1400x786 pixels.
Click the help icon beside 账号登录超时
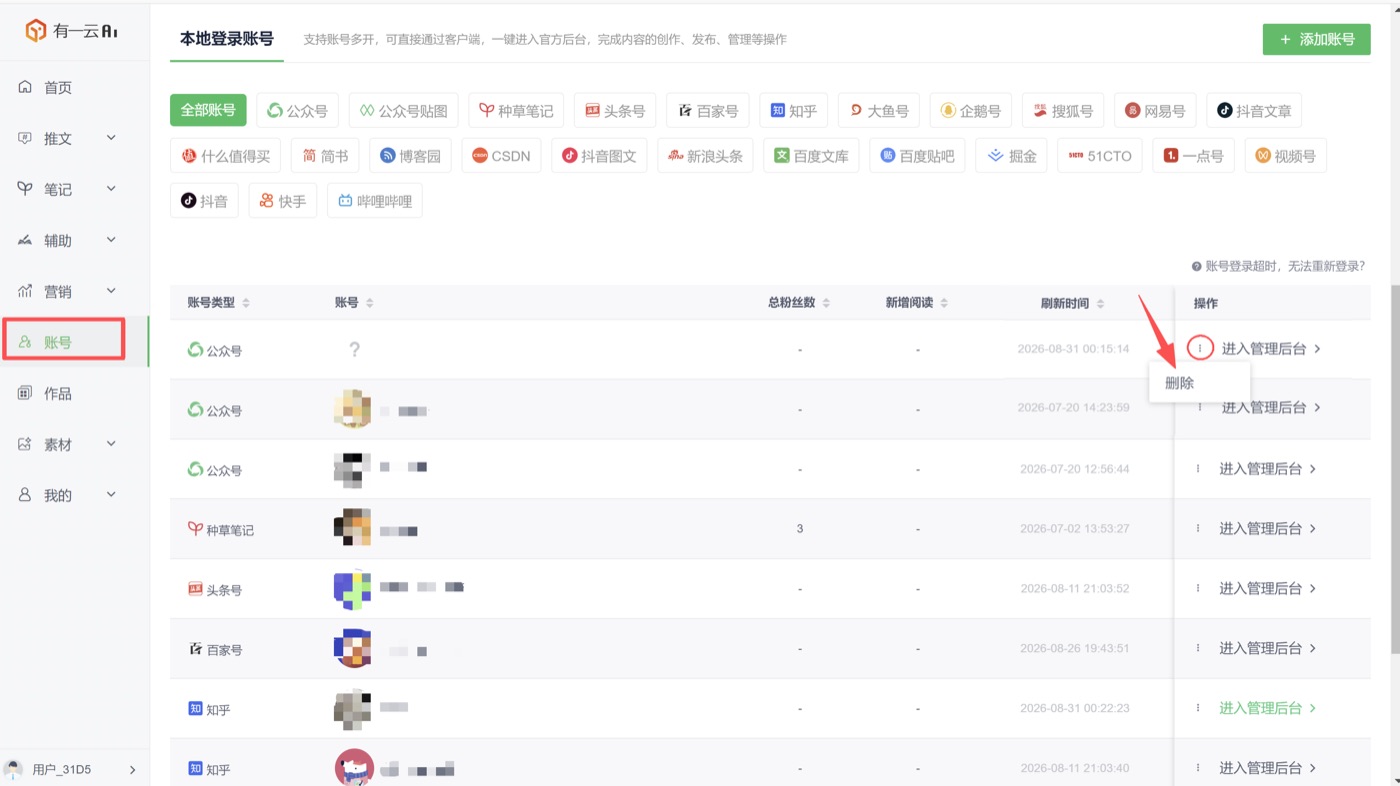(1196, 267)
